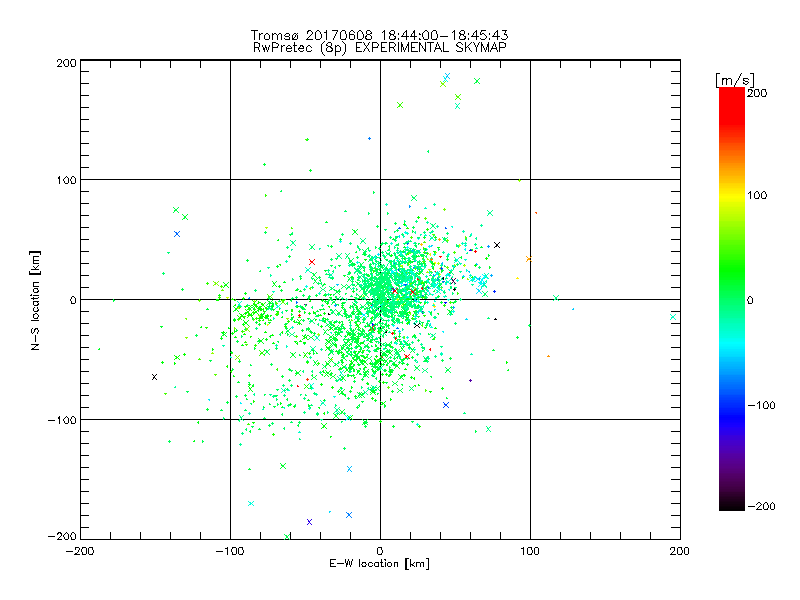Click the black bottom end of the velocity colorbar
Screen dimensions: 800x600
732,504
